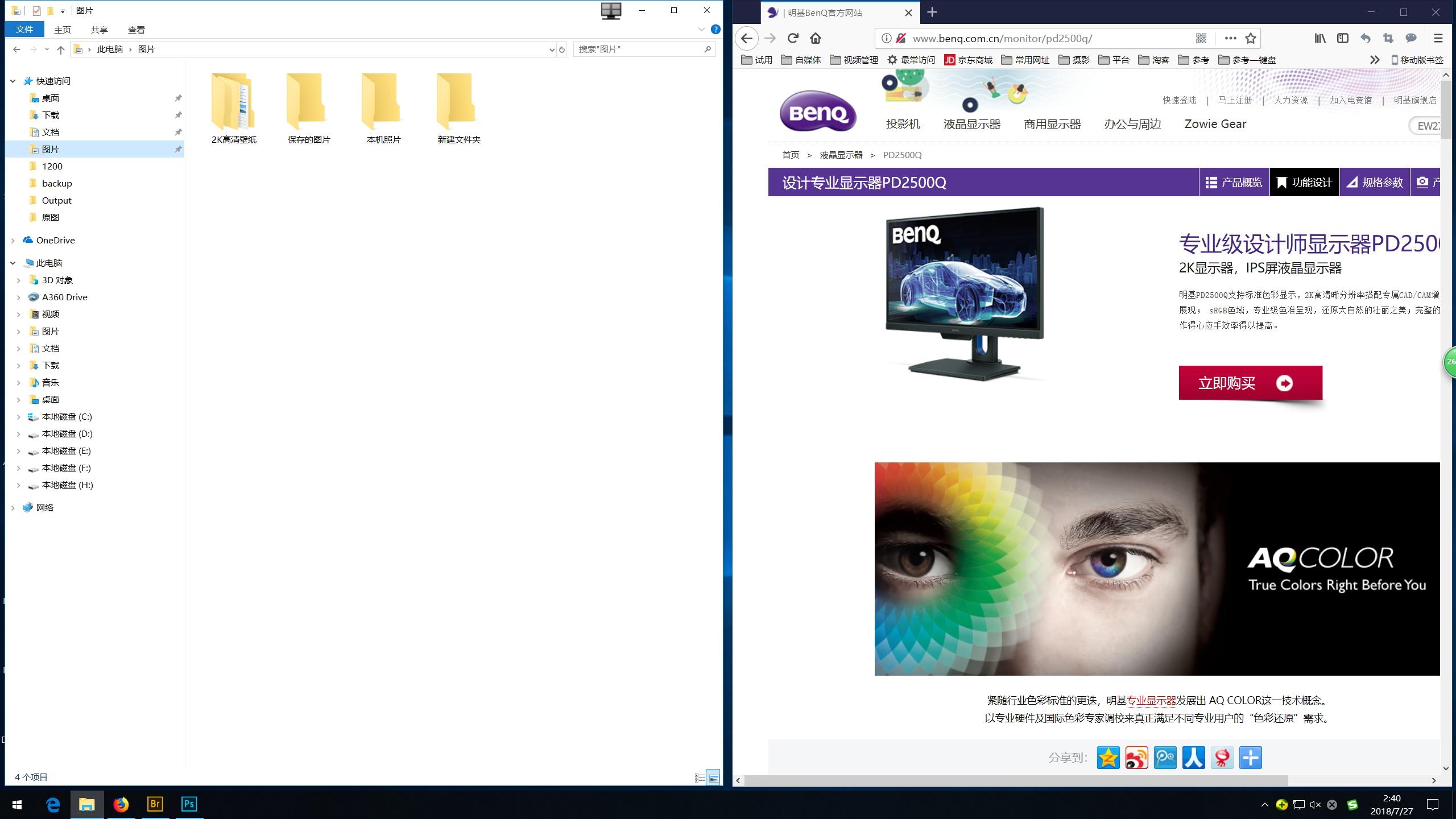
Task: Select 功能设计 tab on BenQ page
Action: [1304, 182]
